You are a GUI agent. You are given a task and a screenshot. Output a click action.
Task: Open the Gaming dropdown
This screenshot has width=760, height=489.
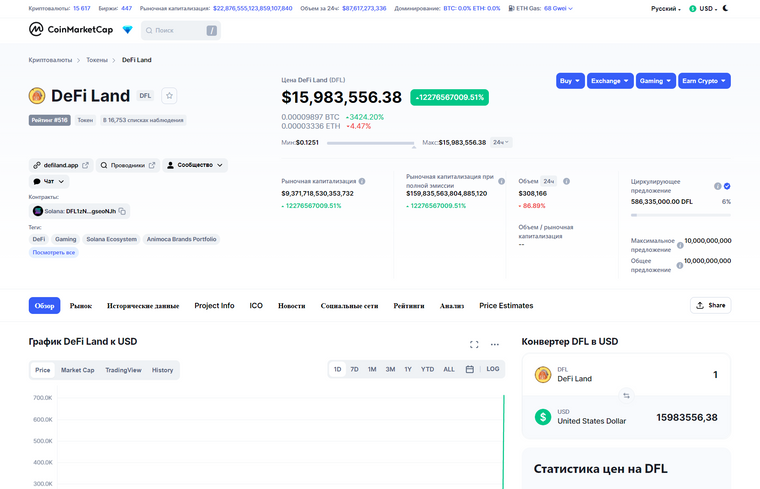click(x=655, y=81)
